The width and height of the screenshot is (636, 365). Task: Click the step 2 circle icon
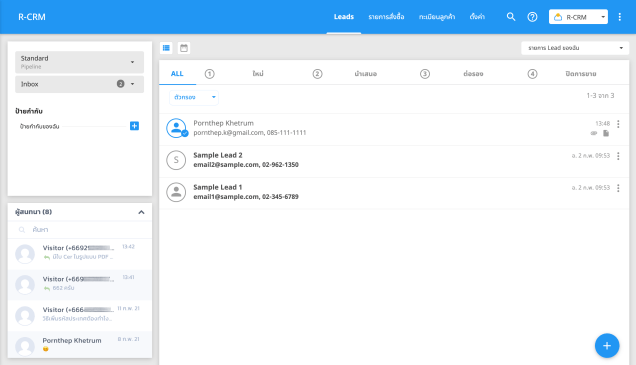(317, 74)
